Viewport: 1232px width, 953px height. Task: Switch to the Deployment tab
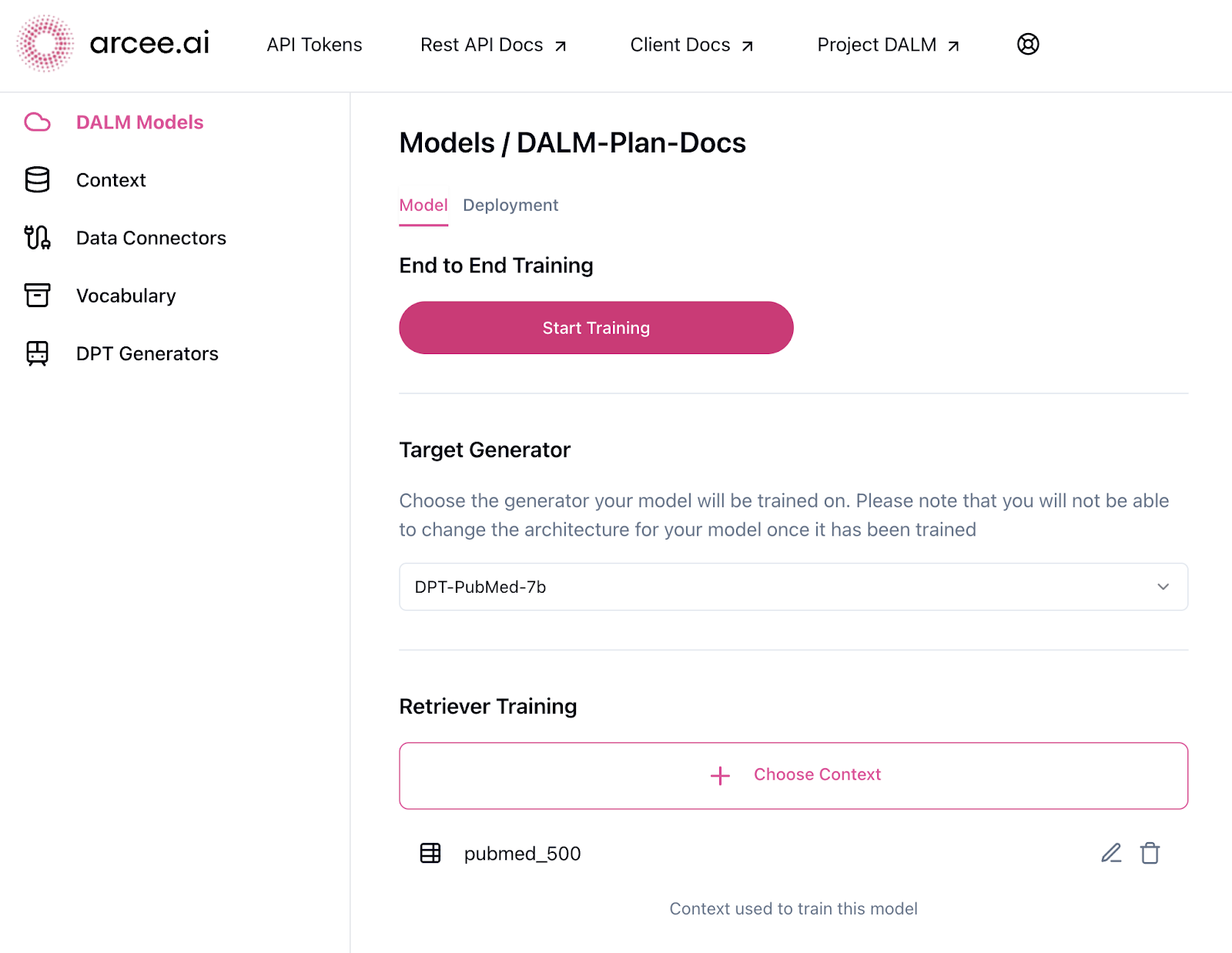tap(510, 205)
